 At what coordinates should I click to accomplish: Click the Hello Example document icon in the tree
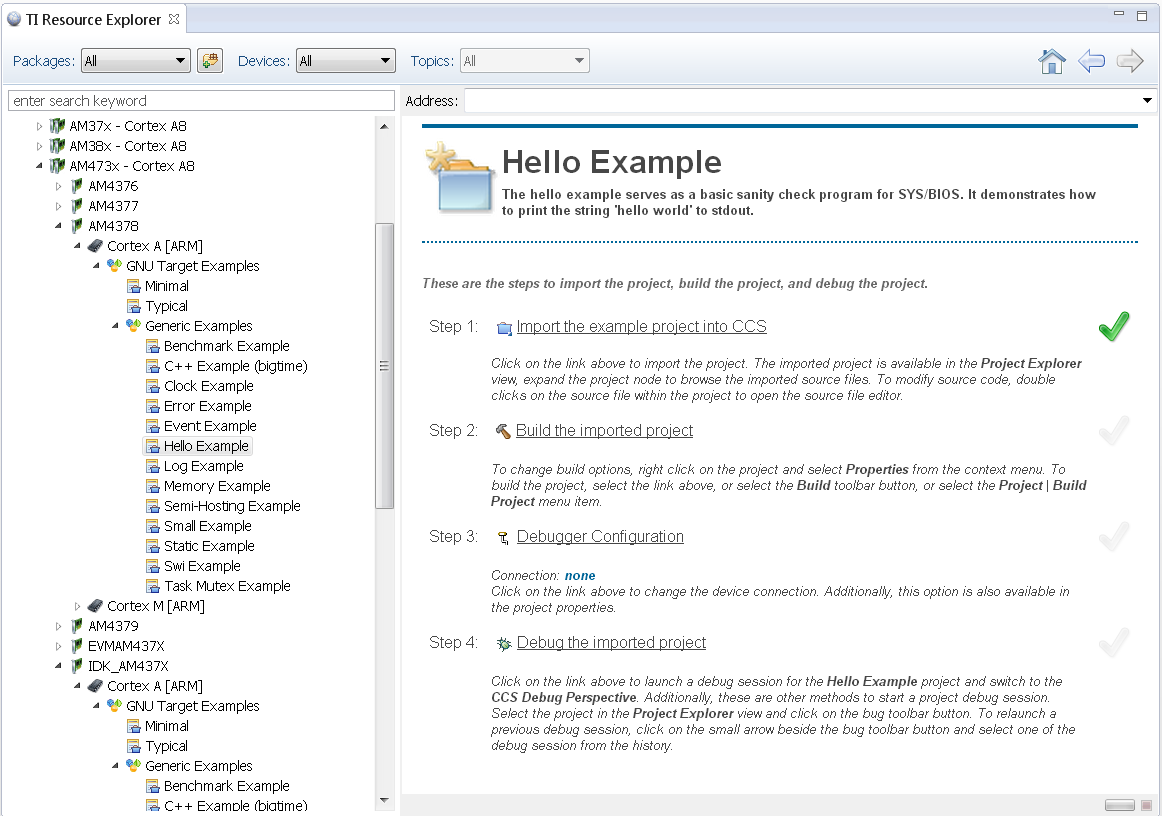point(152,445)
